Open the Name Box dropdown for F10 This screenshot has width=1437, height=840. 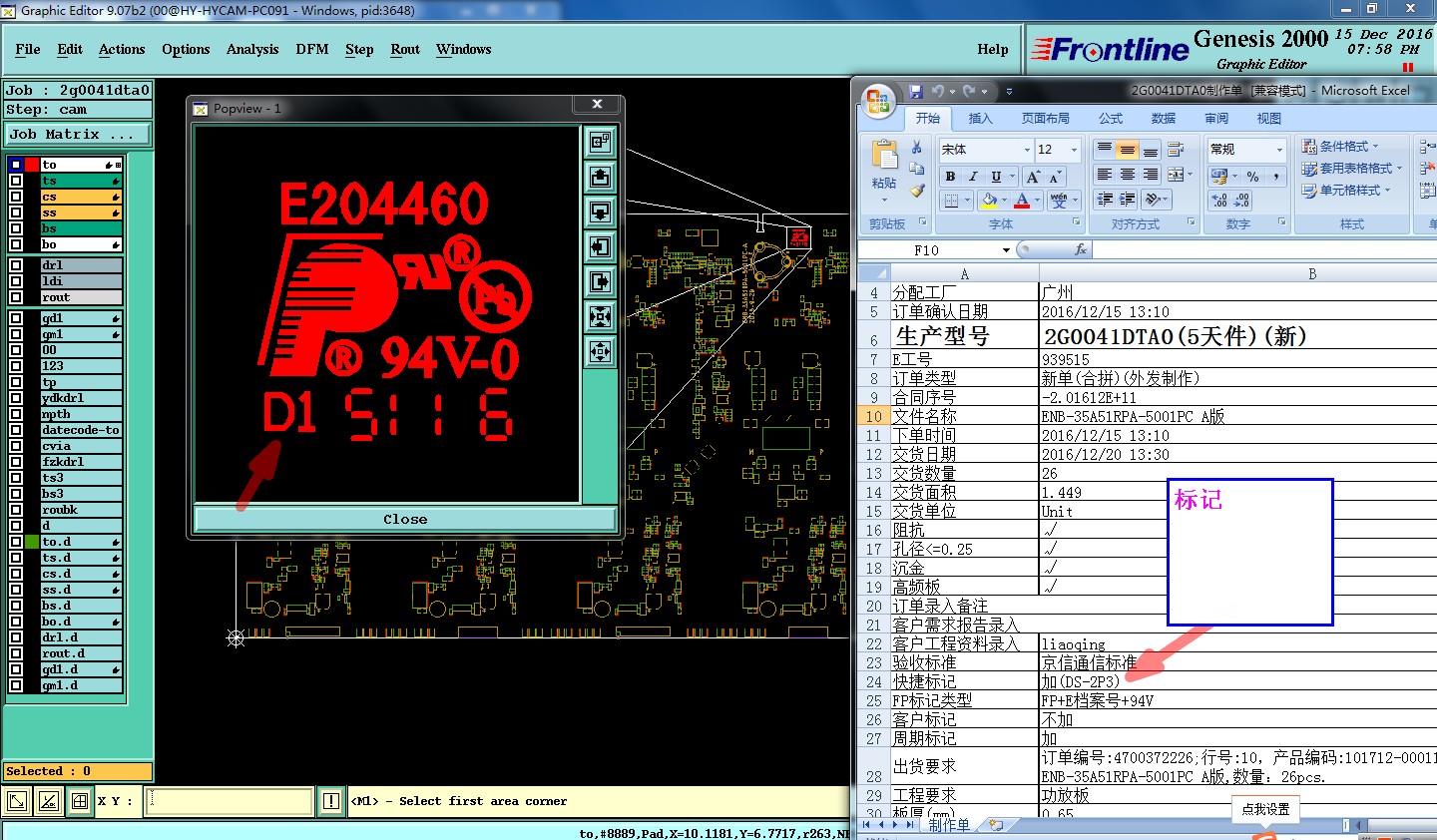pos(1006,250)
